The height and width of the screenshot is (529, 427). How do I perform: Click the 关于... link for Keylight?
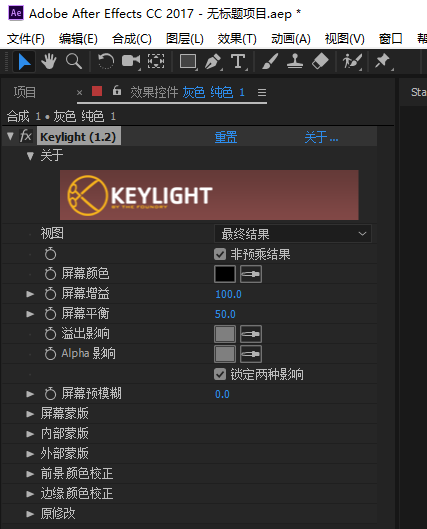coord(321,137)
